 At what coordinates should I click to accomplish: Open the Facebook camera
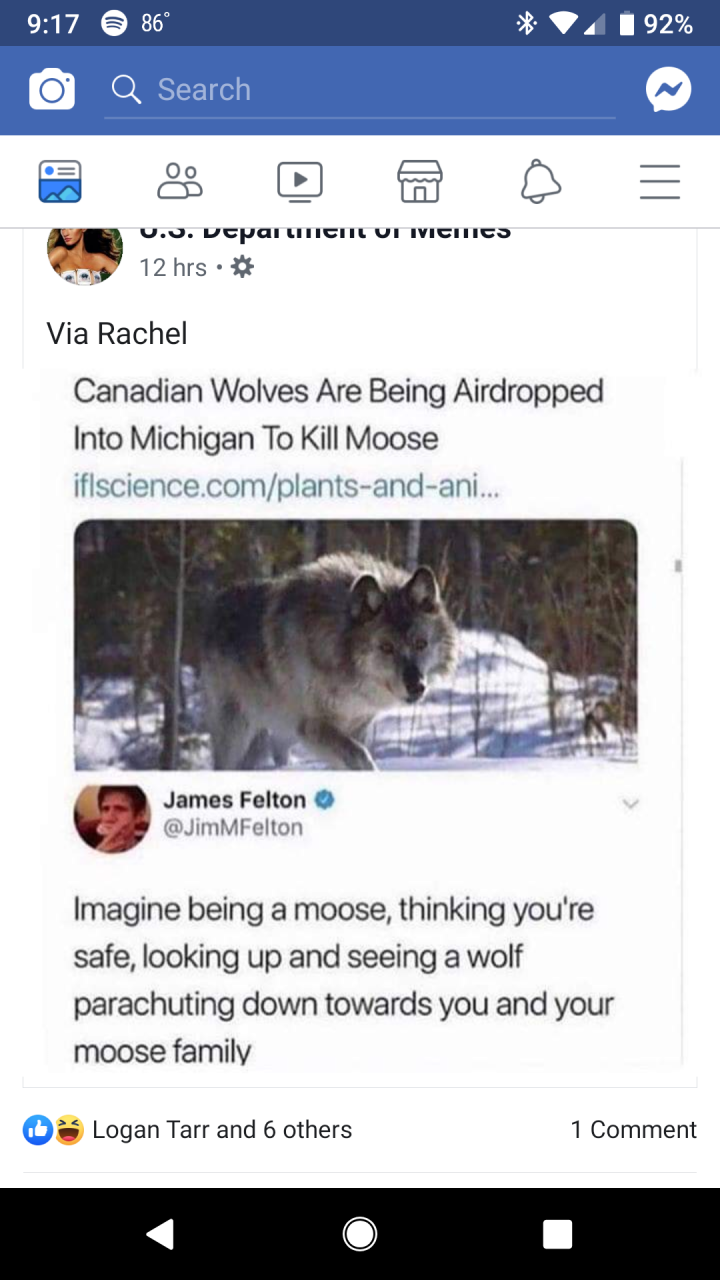pyautogui.click(x=52, y=90)
